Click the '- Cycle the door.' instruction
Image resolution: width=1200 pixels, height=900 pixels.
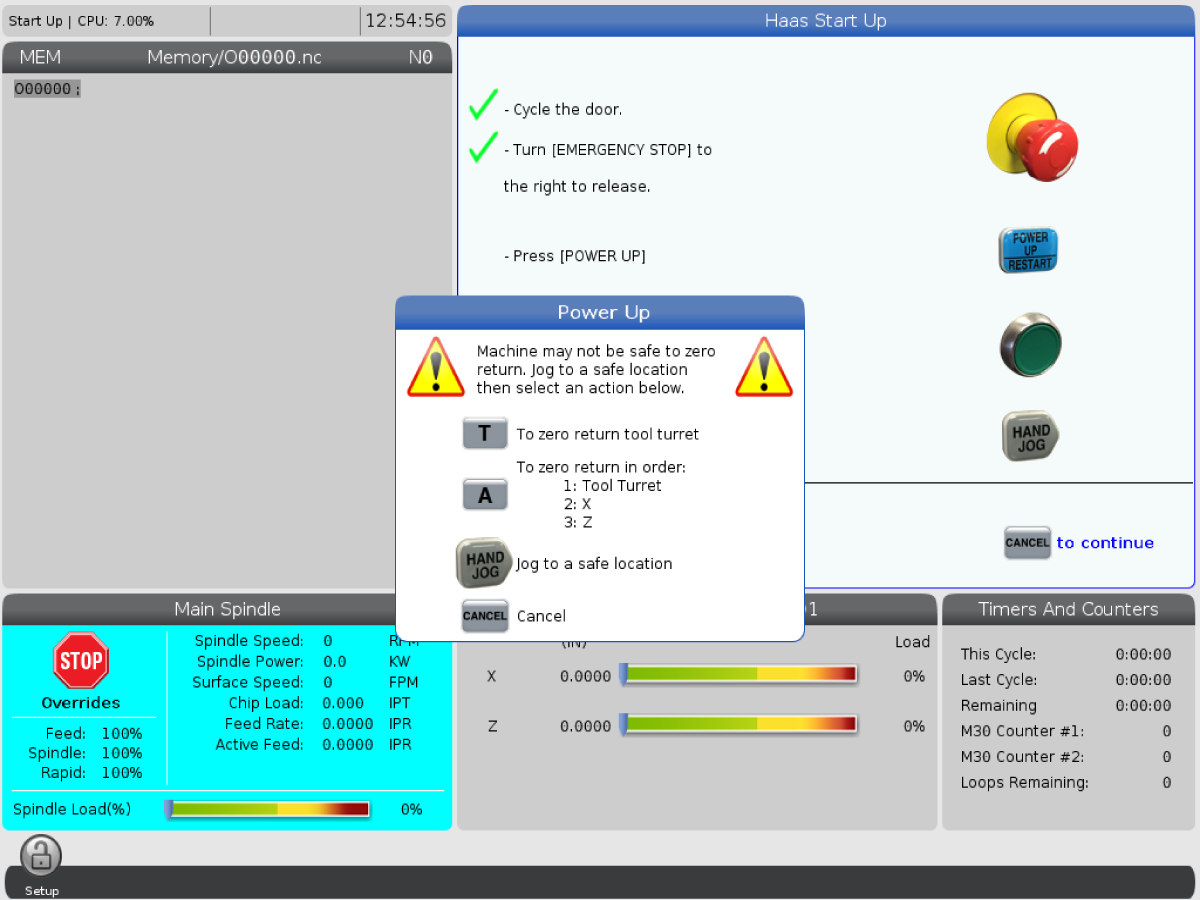coord(562,110)
